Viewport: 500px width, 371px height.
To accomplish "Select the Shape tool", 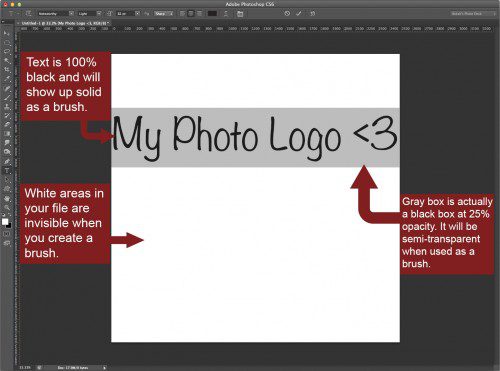I will click(x=6, y=189).
